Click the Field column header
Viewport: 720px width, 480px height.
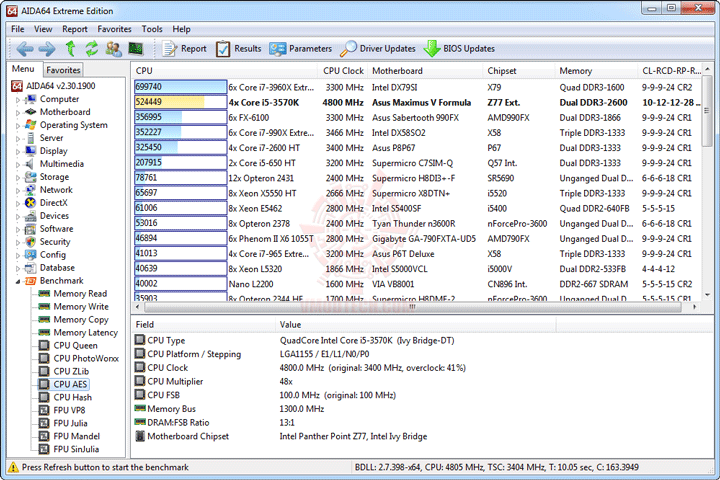[203, 324]
